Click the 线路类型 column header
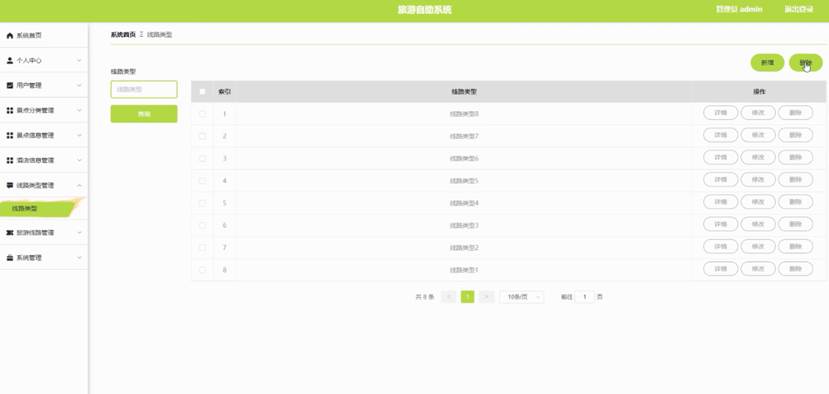This screenshot has height=394, width=829. (464, 91)
